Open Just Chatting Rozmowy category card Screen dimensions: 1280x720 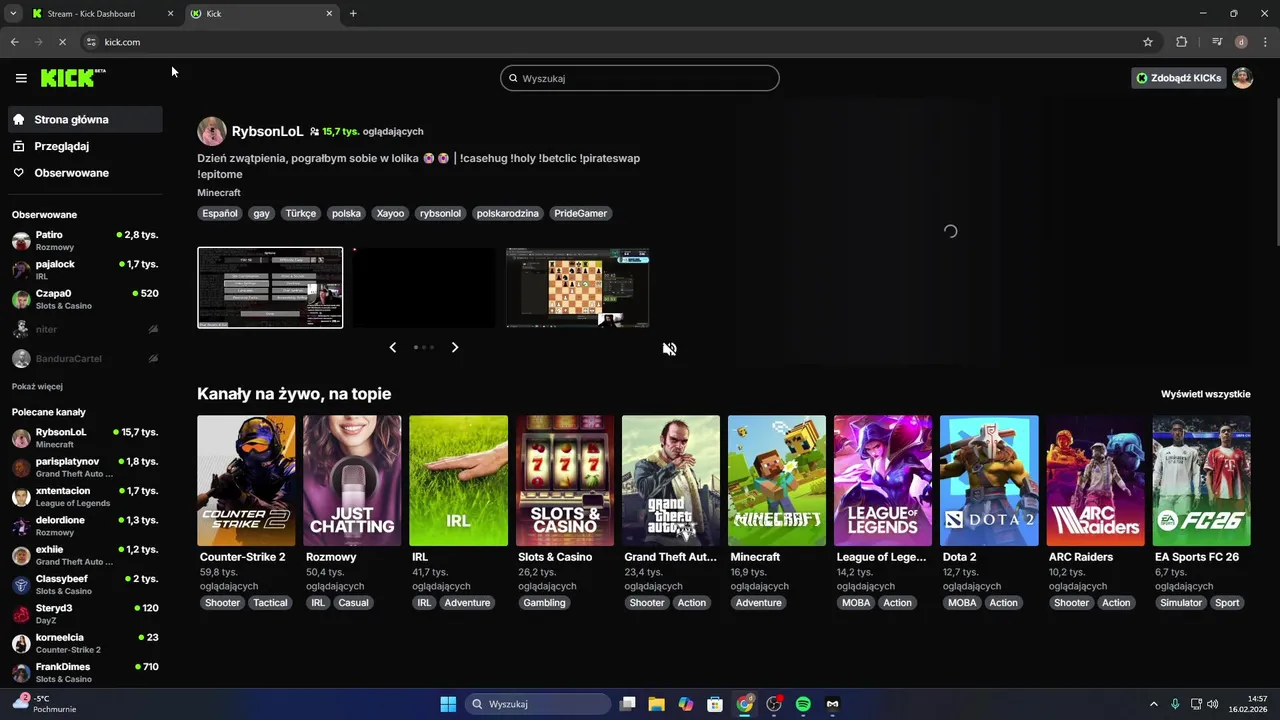tap(352, 480)
